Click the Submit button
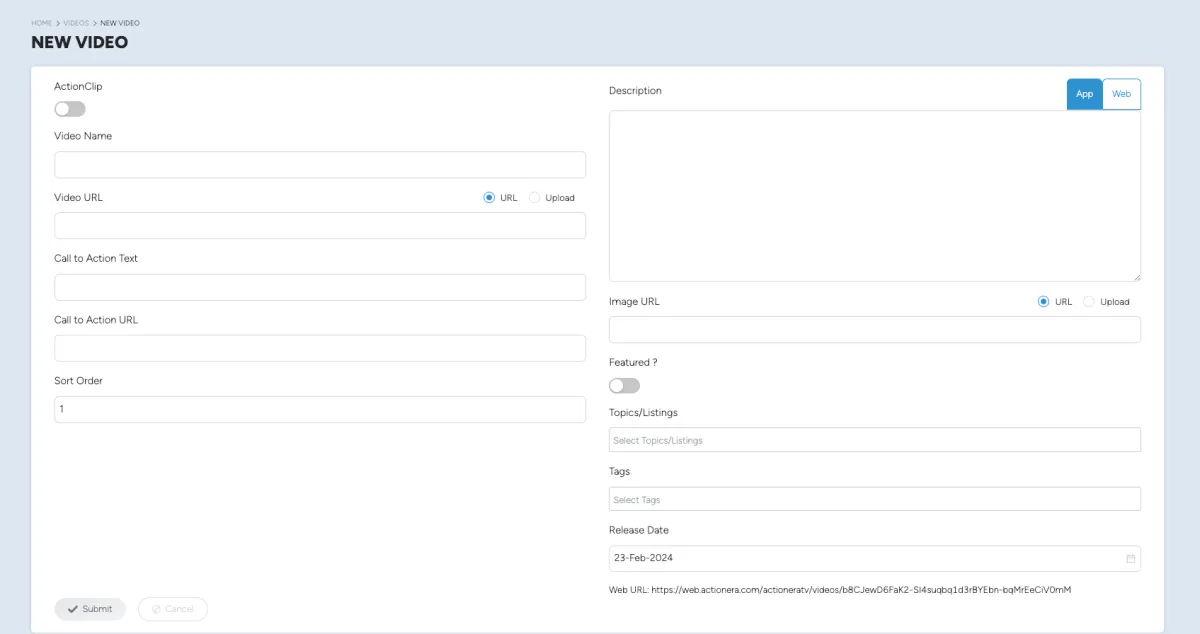This screenshot has height=634, width=1200. [x=90, y=609]
